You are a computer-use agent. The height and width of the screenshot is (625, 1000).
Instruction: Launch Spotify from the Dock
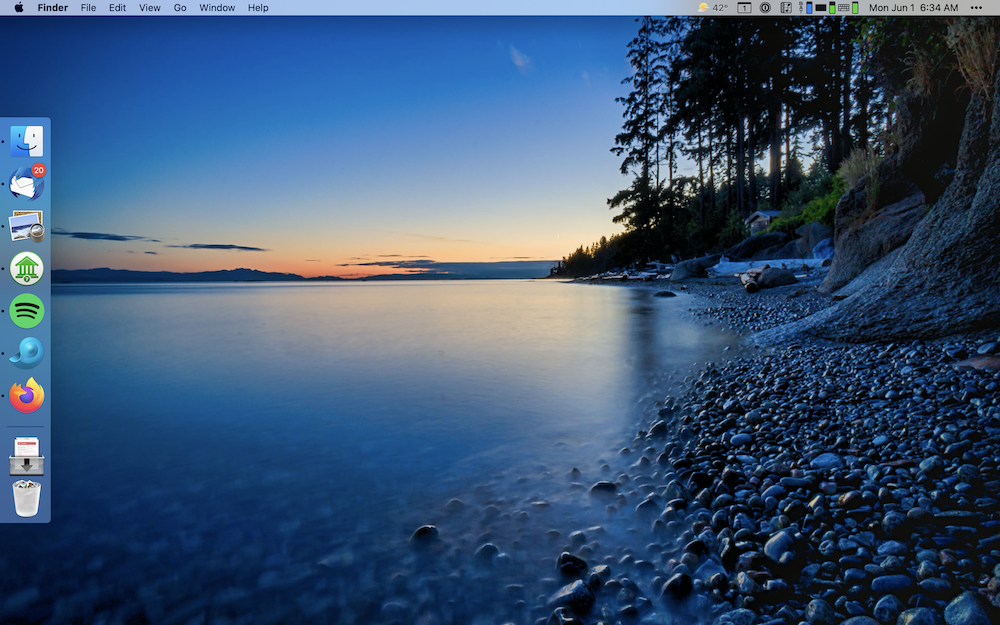click(x=27, y=311)
